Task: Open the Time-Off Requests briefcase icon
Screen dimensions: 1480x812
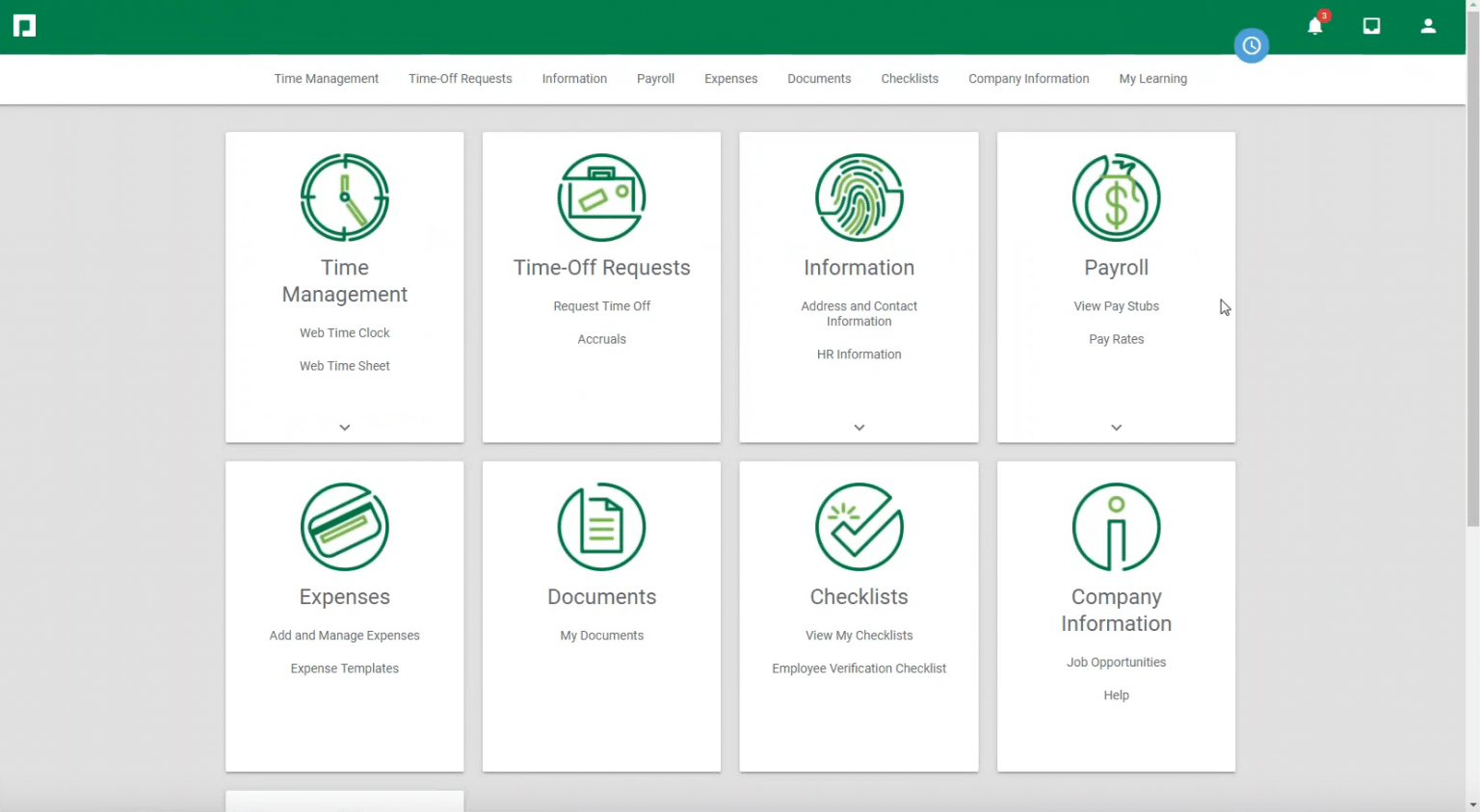Action: [601, 197]
